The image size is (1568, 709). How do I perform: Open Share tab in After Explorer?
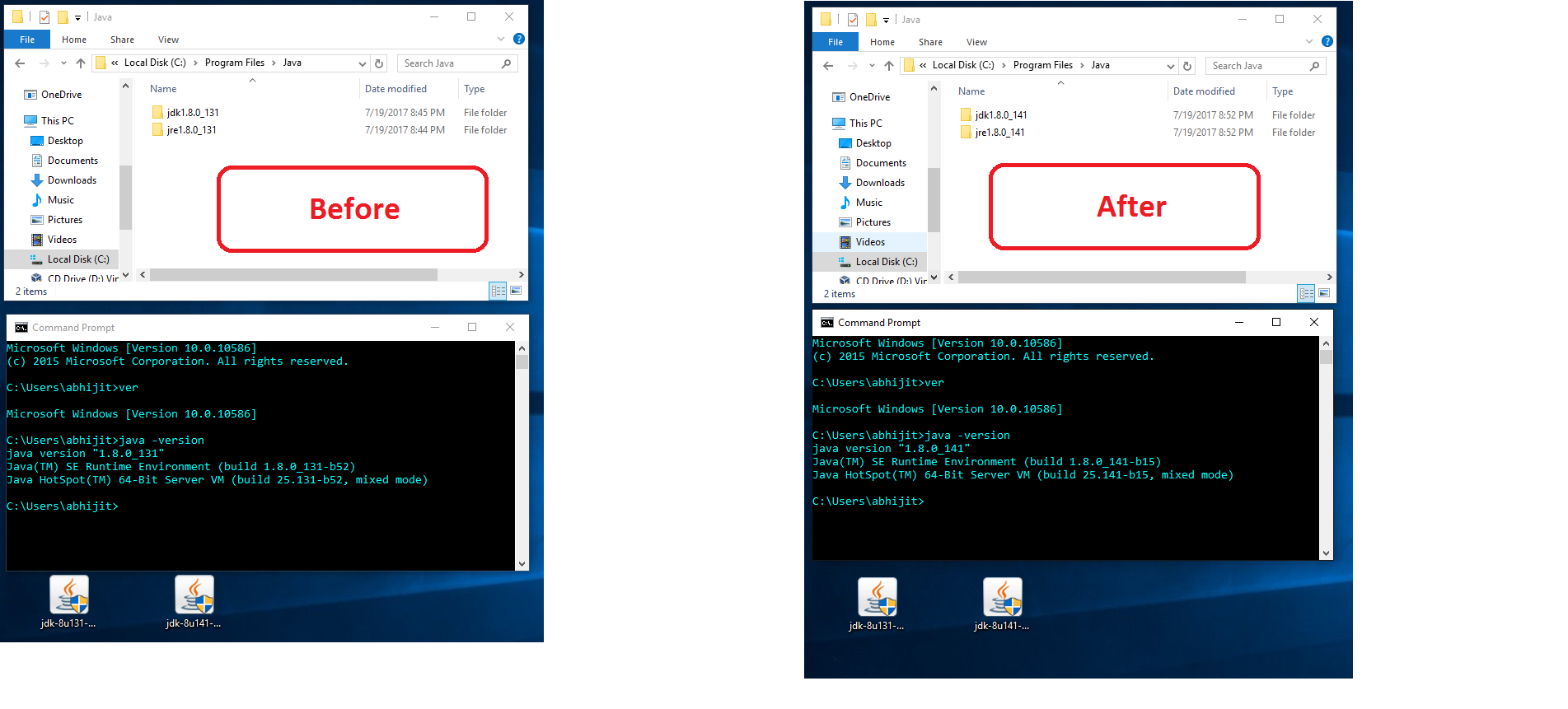[931, 42]
